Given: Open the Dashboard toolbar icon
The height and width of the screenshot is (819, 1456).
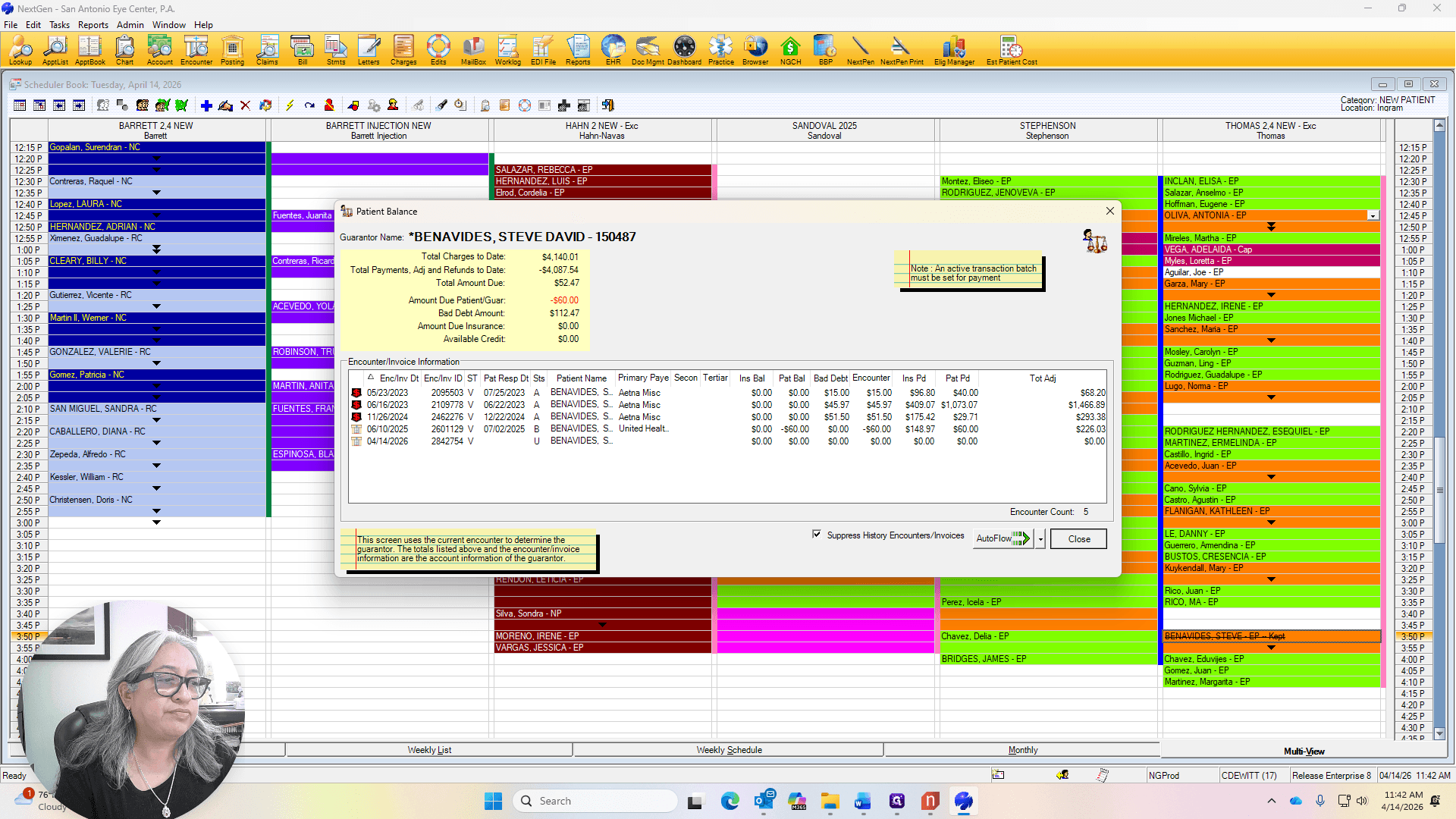Looking at the screenshot, I should (684, 50).
